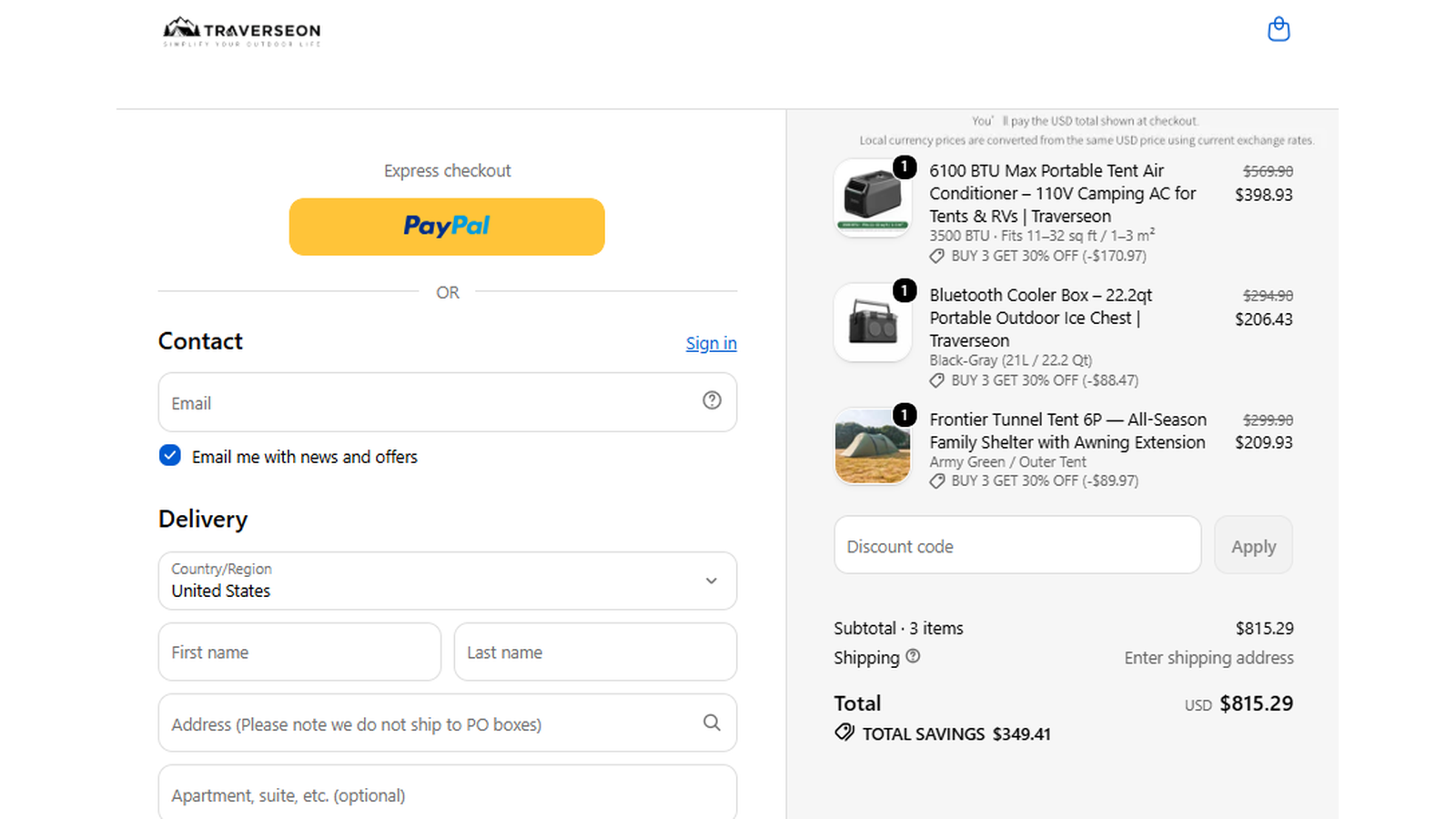Screen dimensions: 1456x819
Task: Click the Black-Gray (21L / 22.2 Qt) variant
Action: (1010, 360)
